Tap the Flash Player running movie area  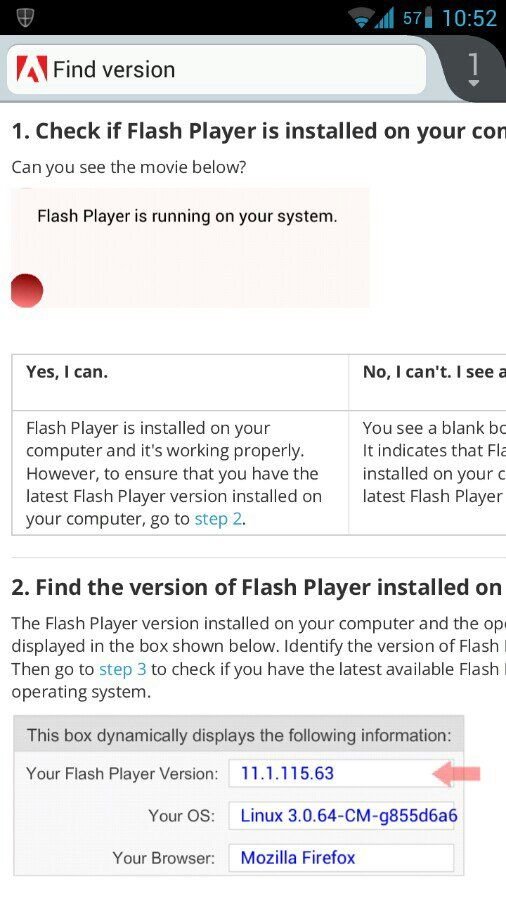click(190, 247)
